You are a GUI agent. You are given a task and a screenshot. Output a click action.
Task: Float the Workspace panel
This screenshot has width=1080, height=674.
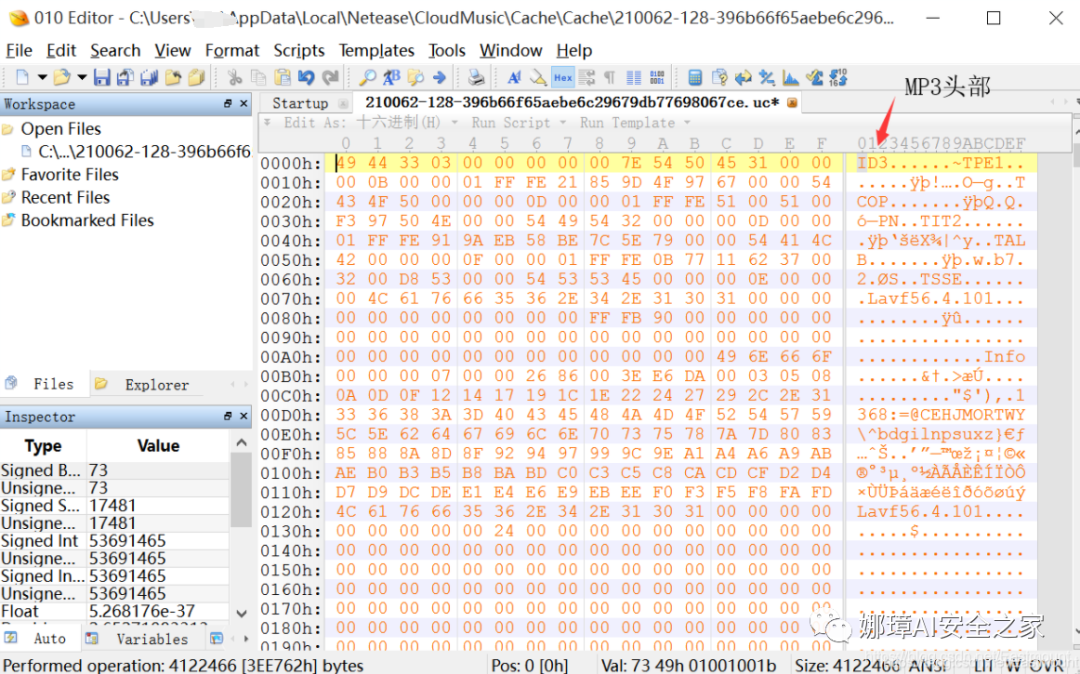(228, 104)
